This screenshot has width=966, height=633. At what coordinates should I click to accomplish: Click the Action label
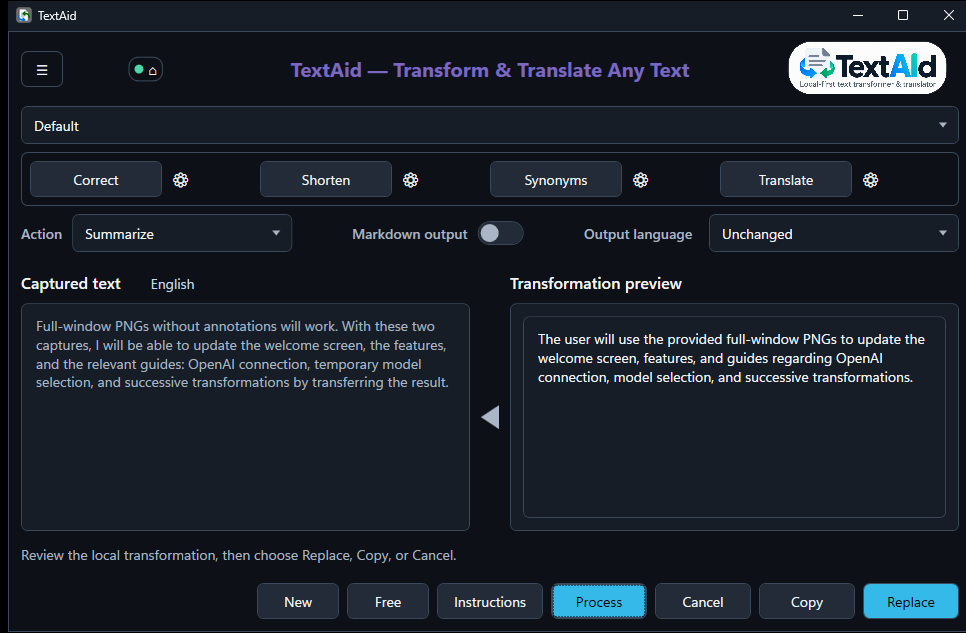(41, 234)
